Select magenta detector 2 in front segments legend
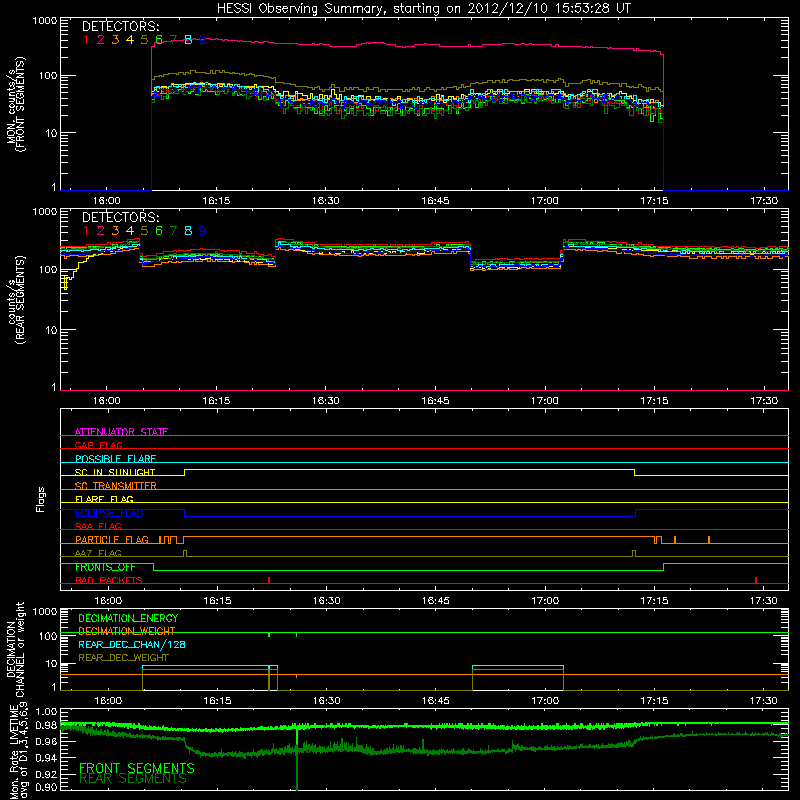The width and height of the screenshot is (800, 800). pyautogui.click(x=101, y=40)
